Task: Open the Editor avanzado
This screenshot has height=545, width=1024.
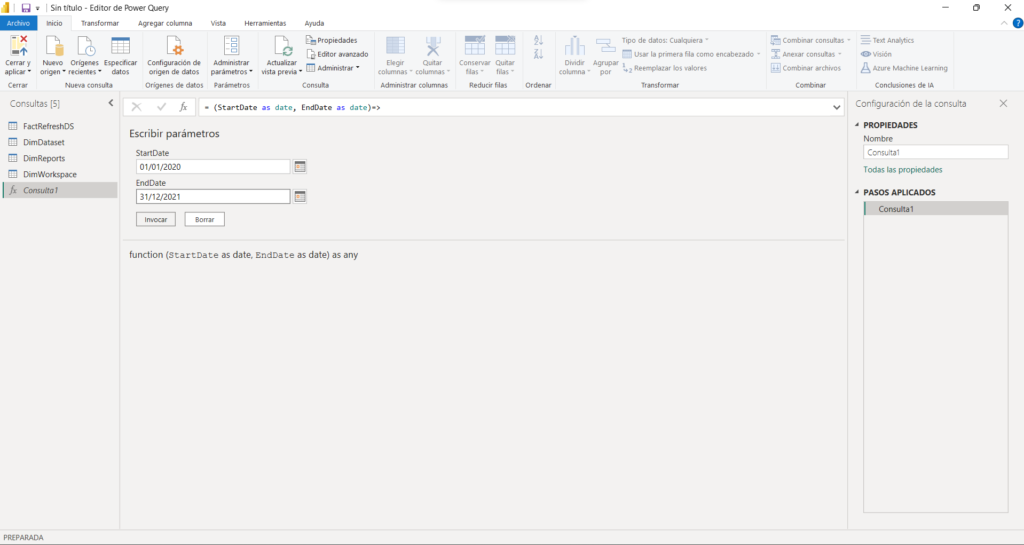Action: click(x=337, y=54)
